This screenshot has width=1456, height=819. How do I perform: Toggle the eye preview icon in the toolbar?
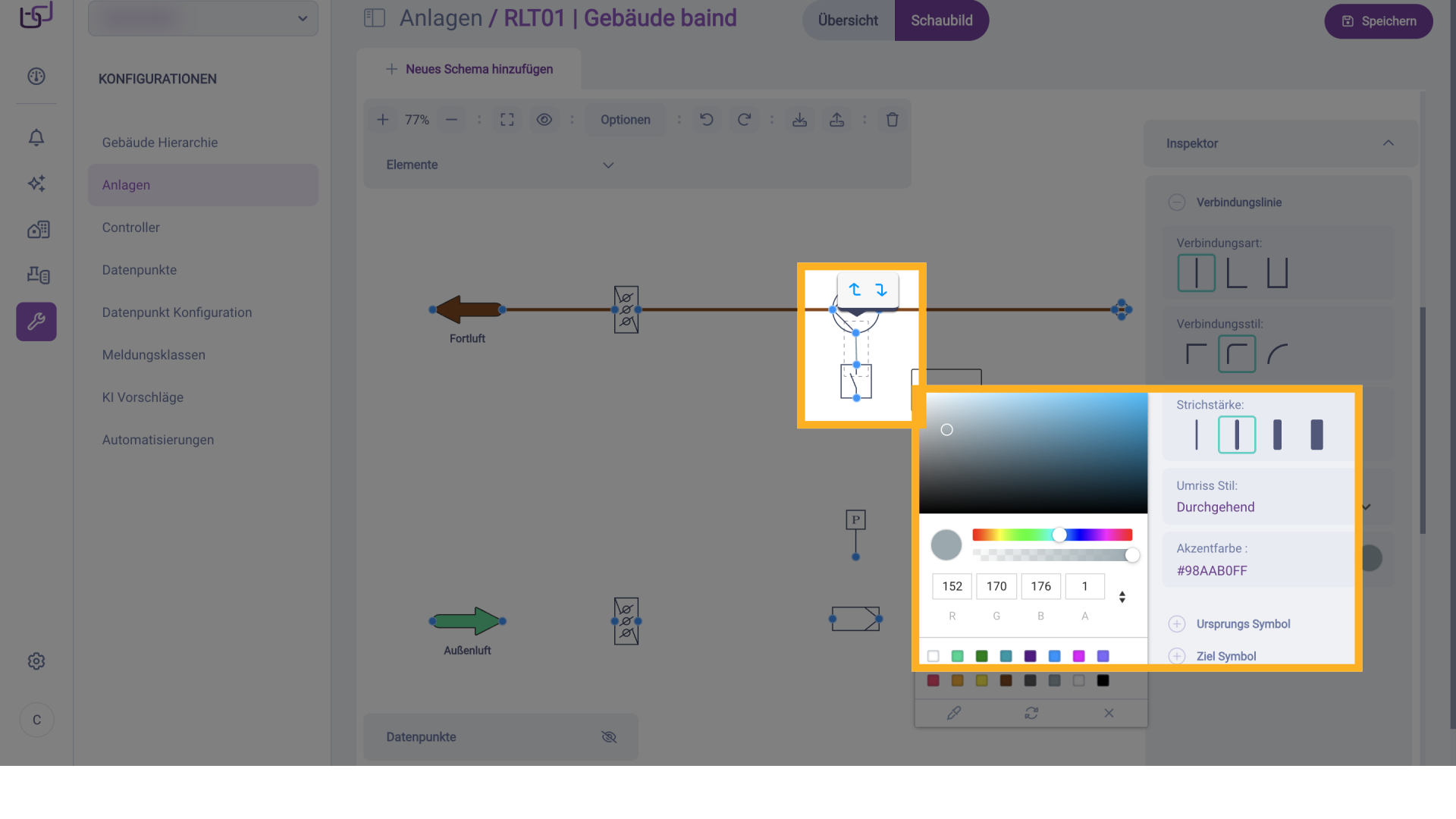544,120
